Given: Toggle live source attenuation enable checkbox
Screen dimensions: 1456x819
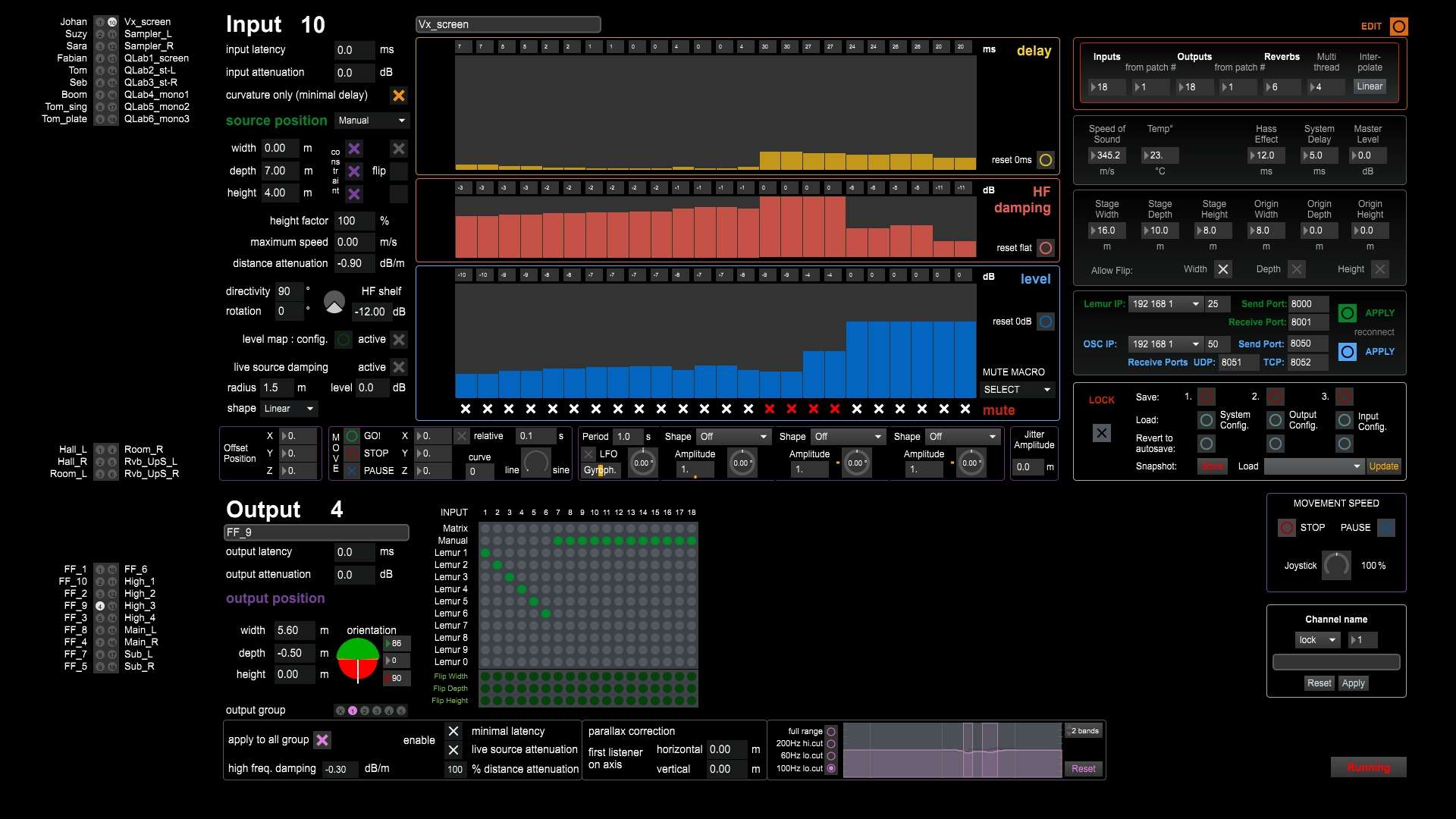Looking at the screenshot, I should point(453,751).
